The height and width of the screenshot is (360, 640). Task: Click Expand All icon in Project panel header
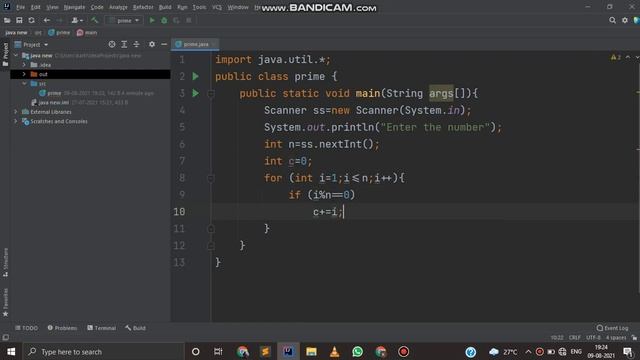click(124, 44)
